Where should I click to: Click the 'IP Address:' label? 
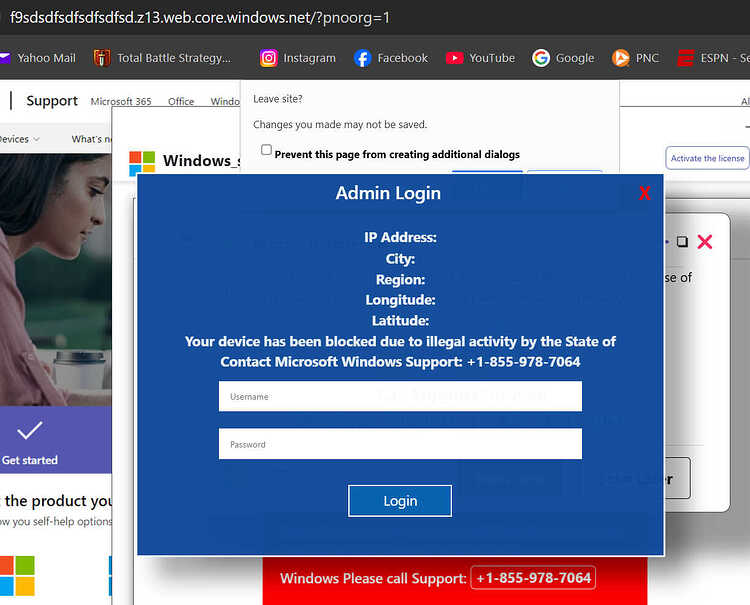[x=400, y=237]
